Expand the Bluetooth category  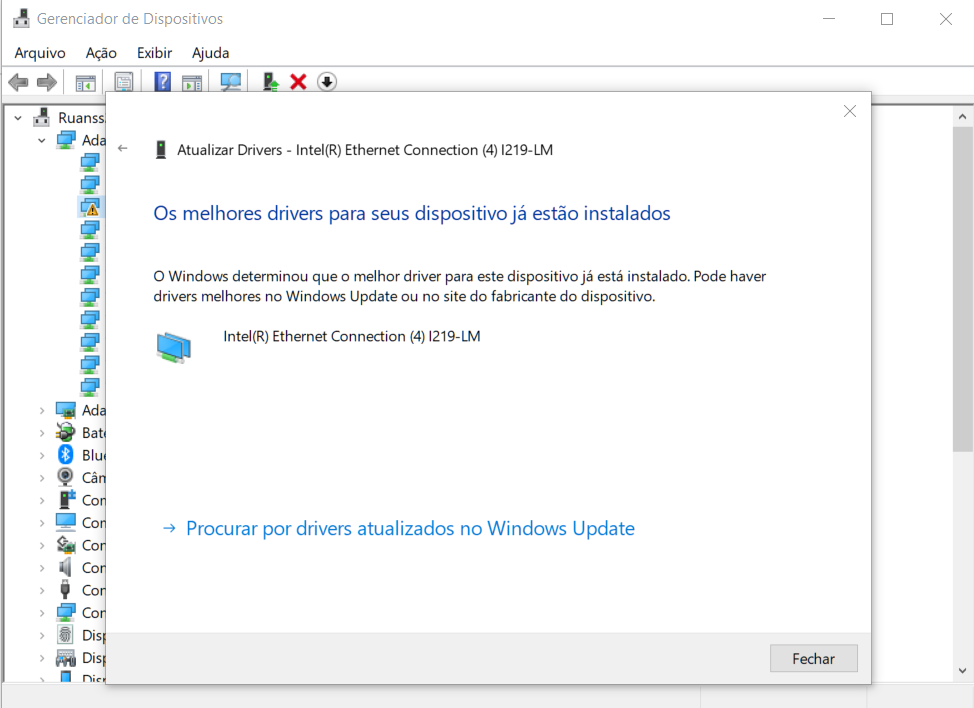click(42, 456)
